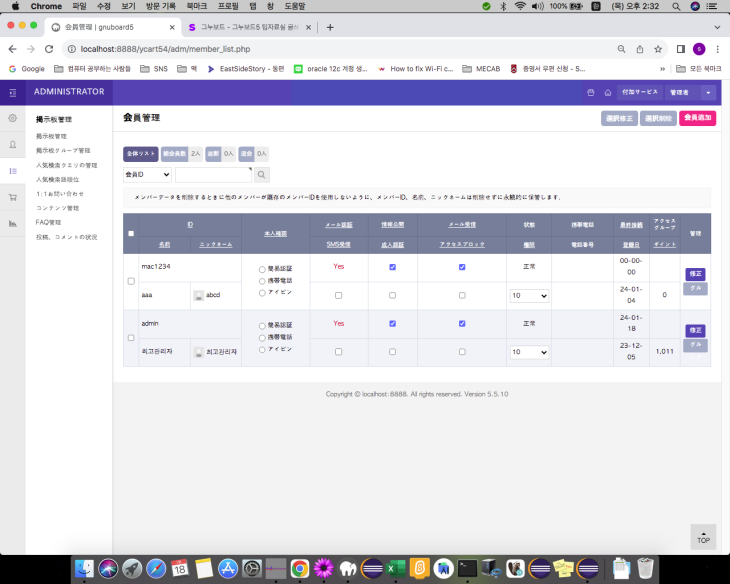Open the statistics chart sidebar icon
The width and height of the screenshot is (730, 584).
(x=13, y=223)
